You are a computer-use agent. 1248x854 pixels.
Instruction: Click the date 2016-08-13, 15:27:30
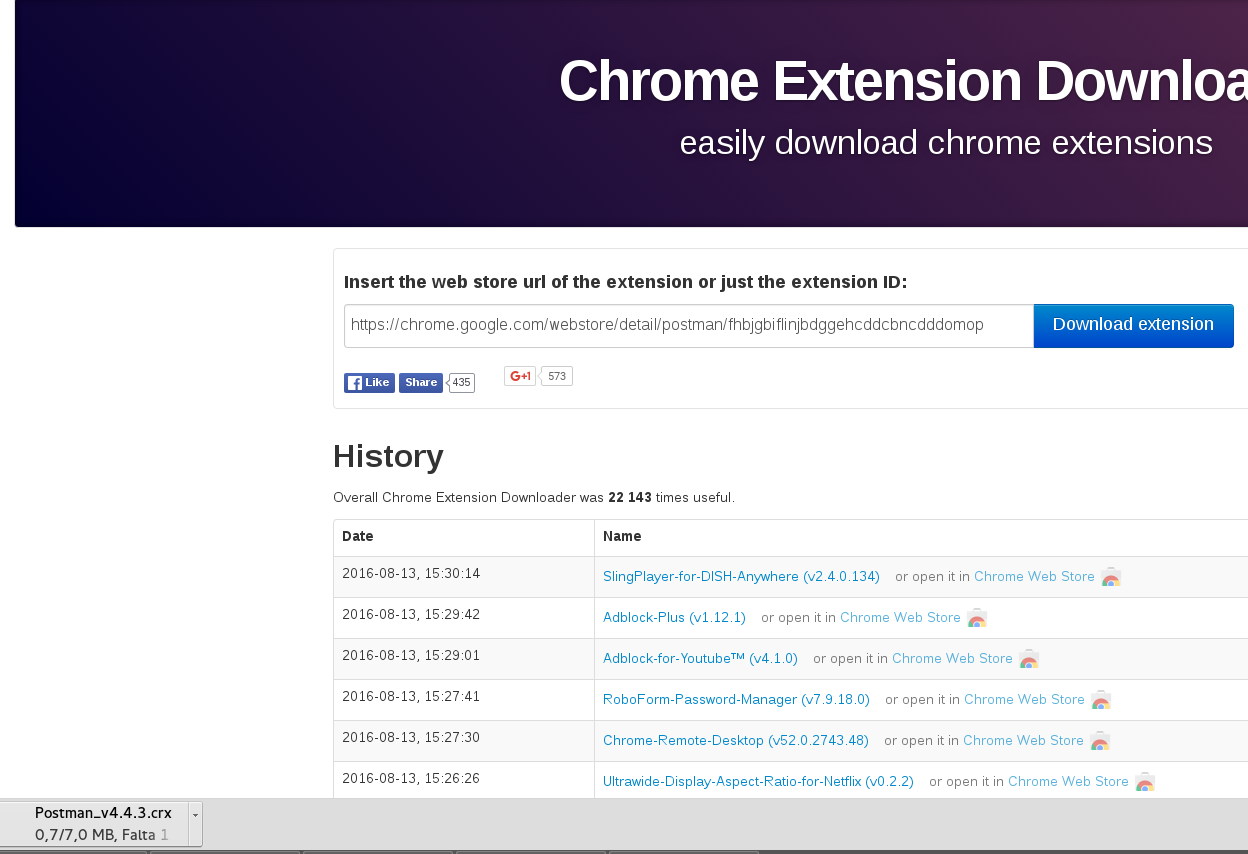coord(411,738)
